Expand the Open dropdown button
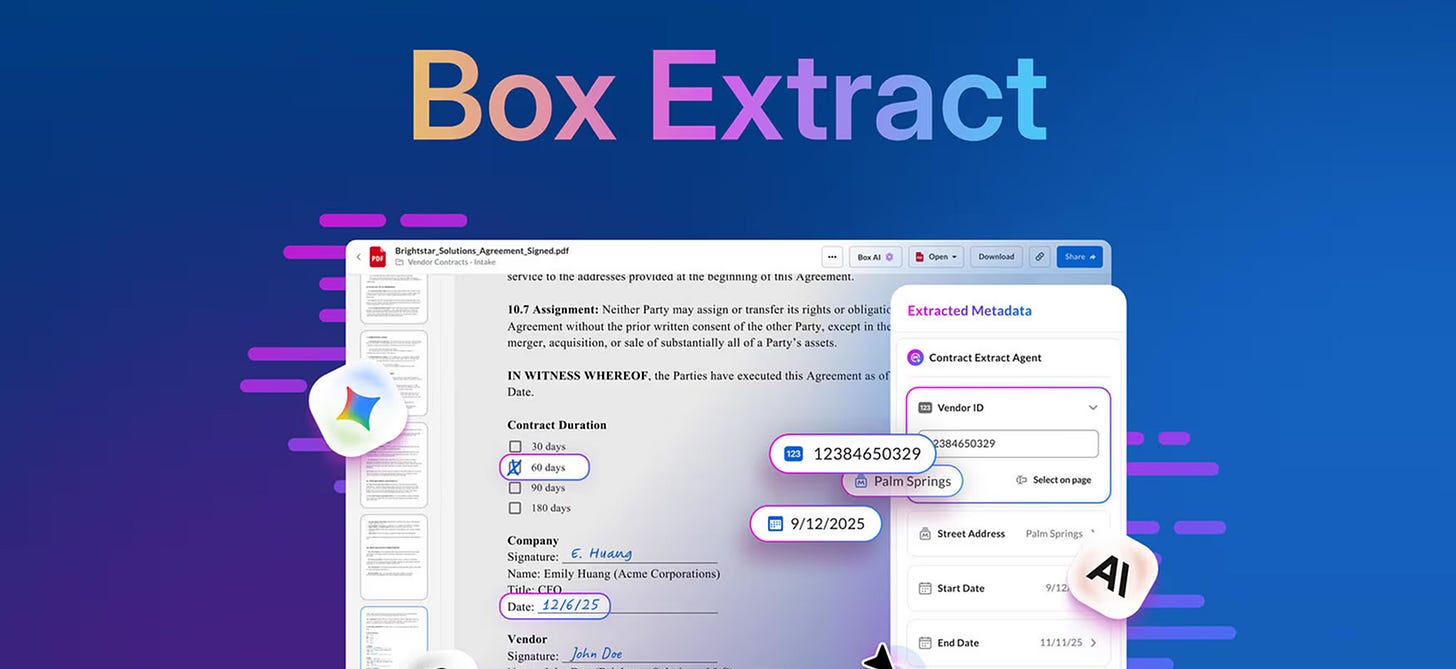This screenshot has width=1456, height=669. pyautogui.click(x=936, y=257)
